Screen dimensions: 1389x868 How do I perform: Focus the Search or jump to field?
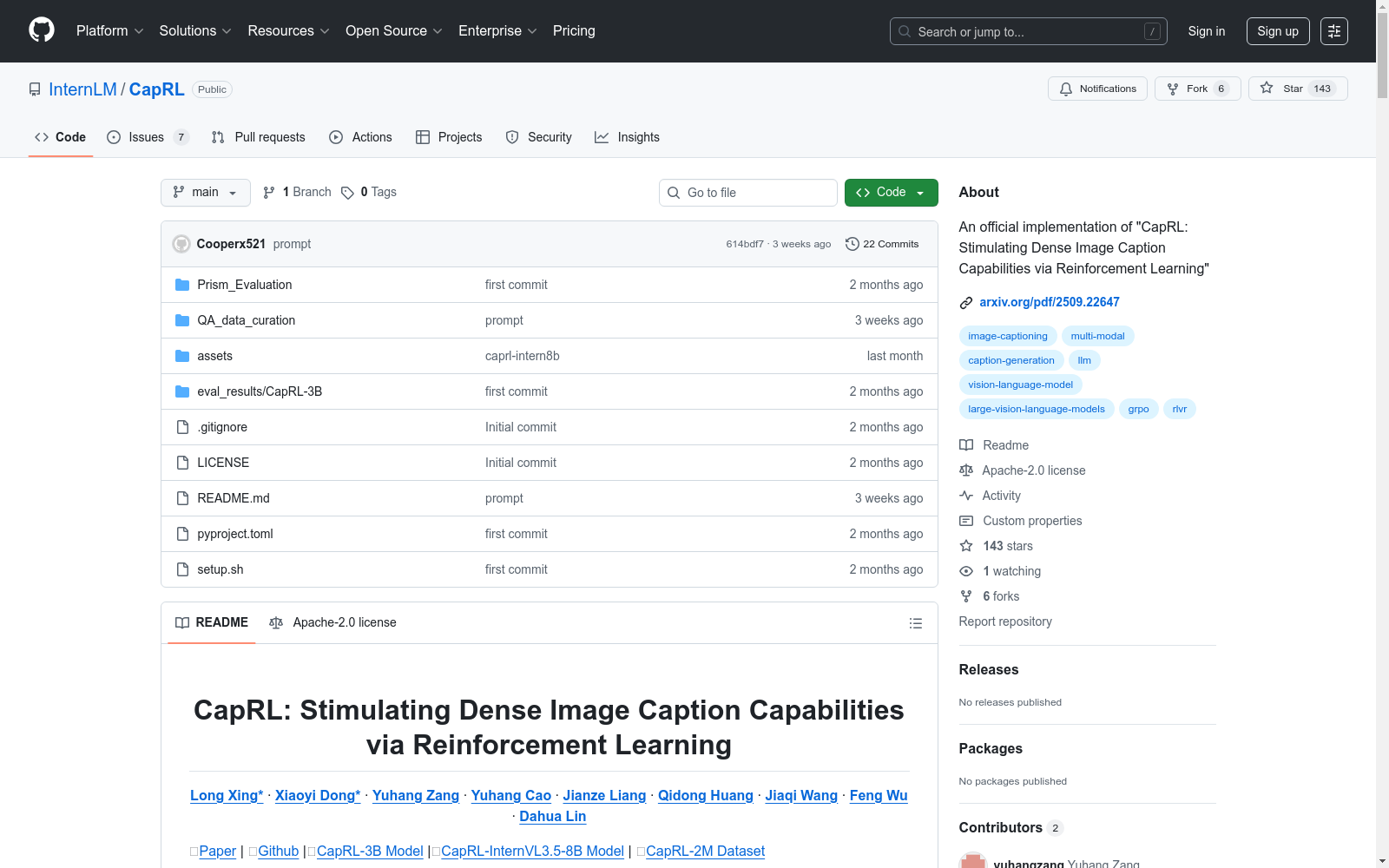point(1029,31)
